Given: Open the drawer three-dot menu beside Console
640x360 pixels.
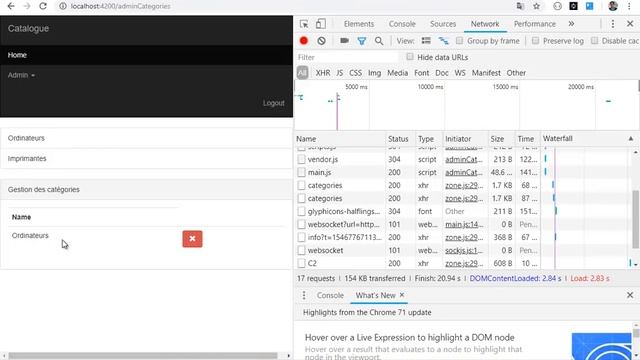Looking at the screenshot, I should 304,295.
